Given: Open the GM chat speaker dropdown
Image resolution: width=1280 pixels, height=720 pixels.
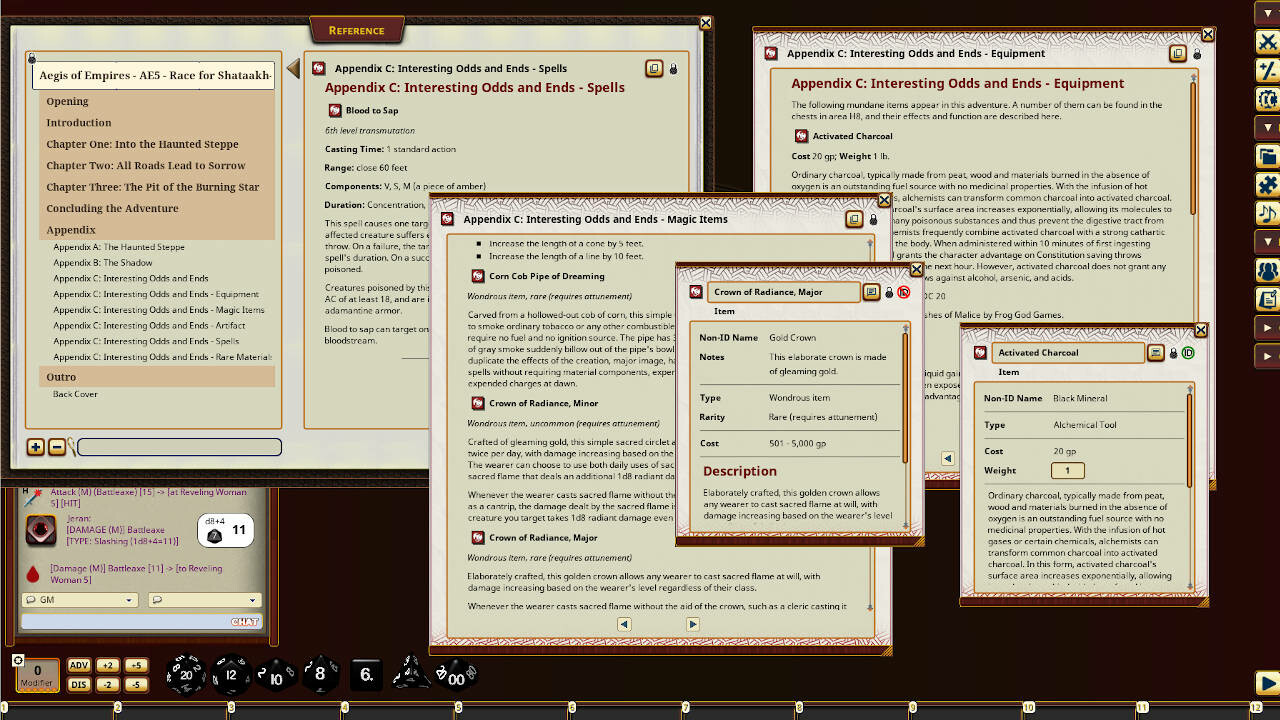Looking at the screenshot, I should 79,600.
